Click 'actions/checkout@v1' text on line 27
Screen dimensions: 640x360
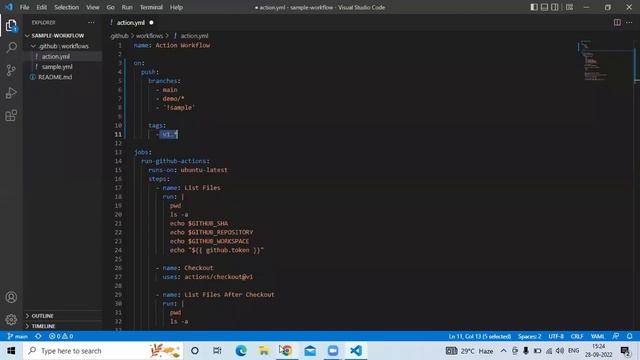(218, 277)
